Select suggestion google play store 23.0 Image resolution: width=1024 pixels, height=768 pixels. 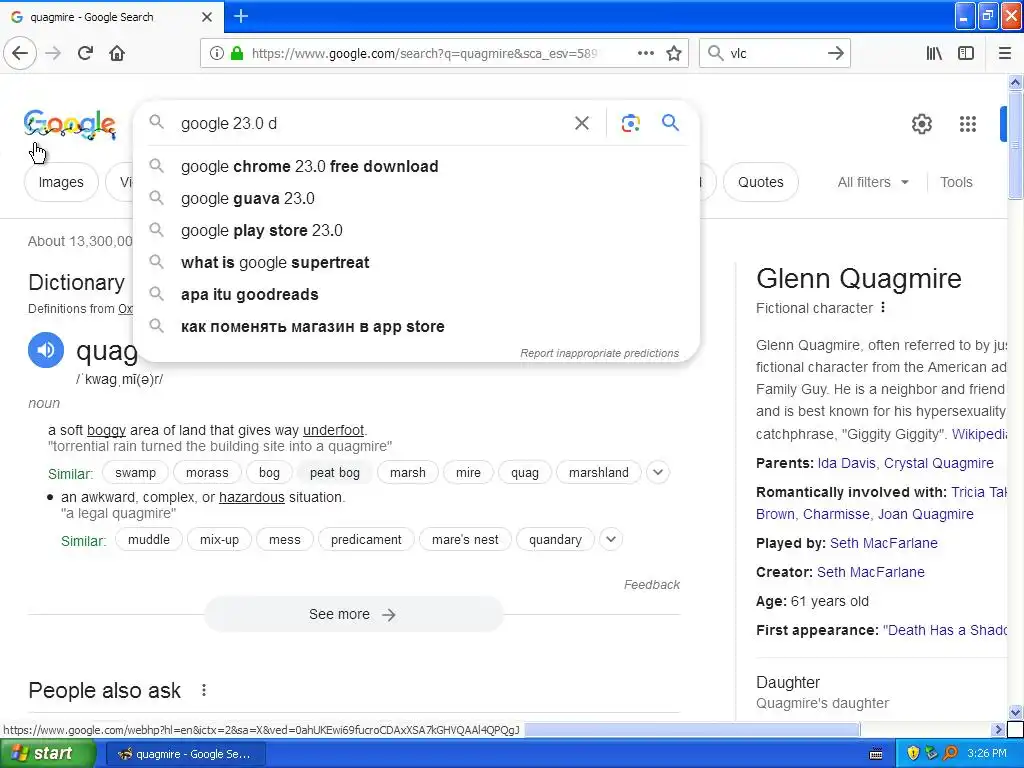coord(417,231)
